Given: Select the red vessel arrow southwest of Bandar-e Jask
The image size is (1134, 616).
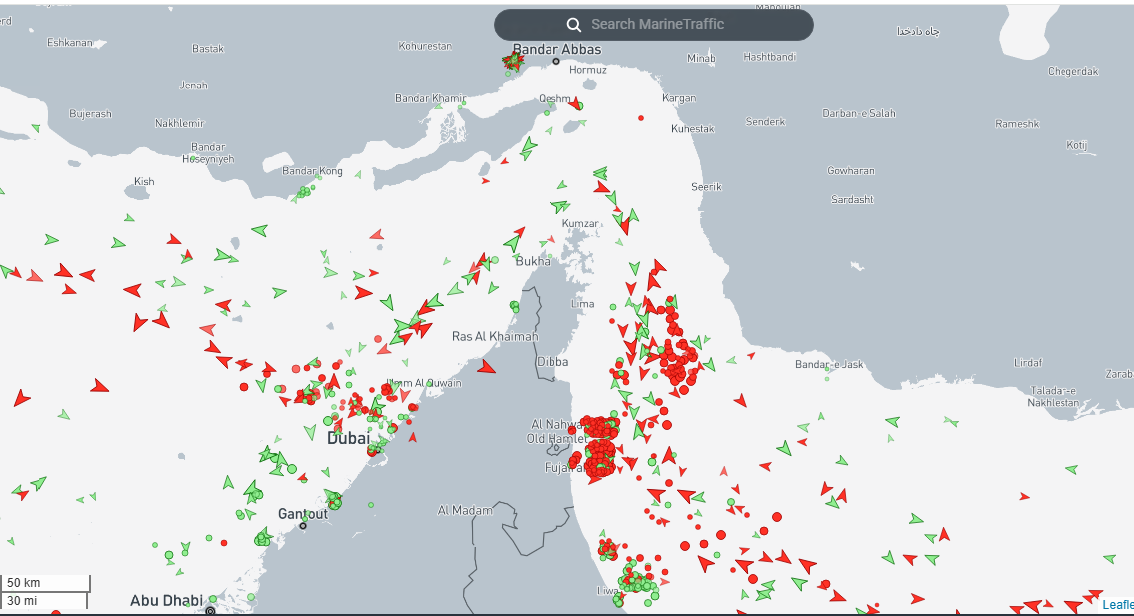Looking at the screenshot, I should [x=740, y=400].
